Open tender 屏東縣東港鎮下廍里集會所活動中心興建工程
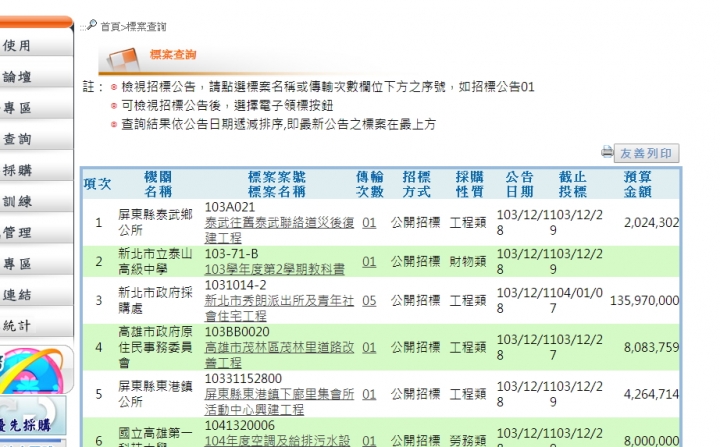The width and height of the screenshot is (720, 447). pos(279,402)
